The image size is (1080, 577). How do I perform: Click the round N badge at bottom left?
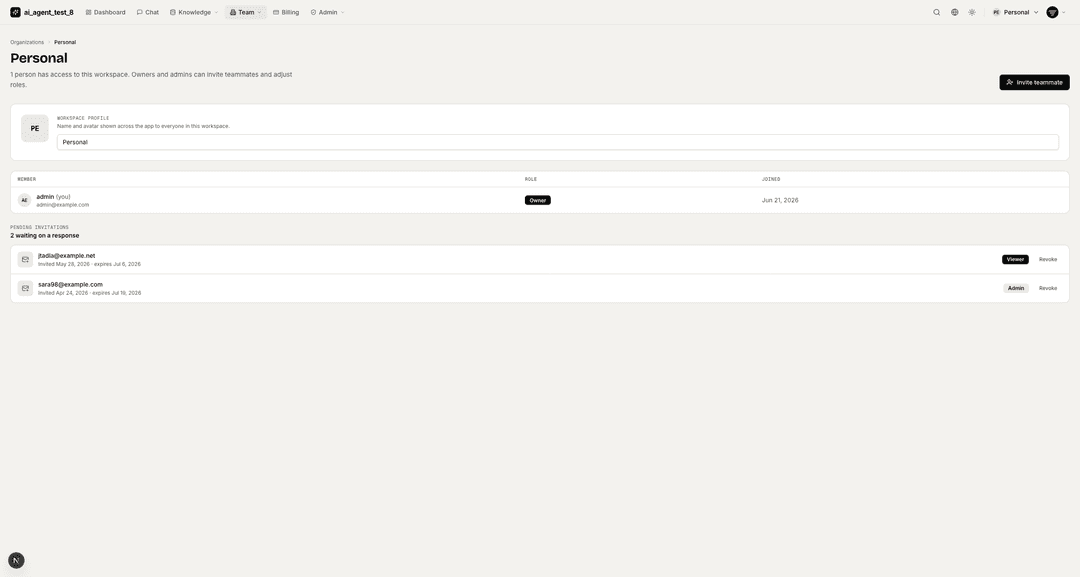coord(16,560)
